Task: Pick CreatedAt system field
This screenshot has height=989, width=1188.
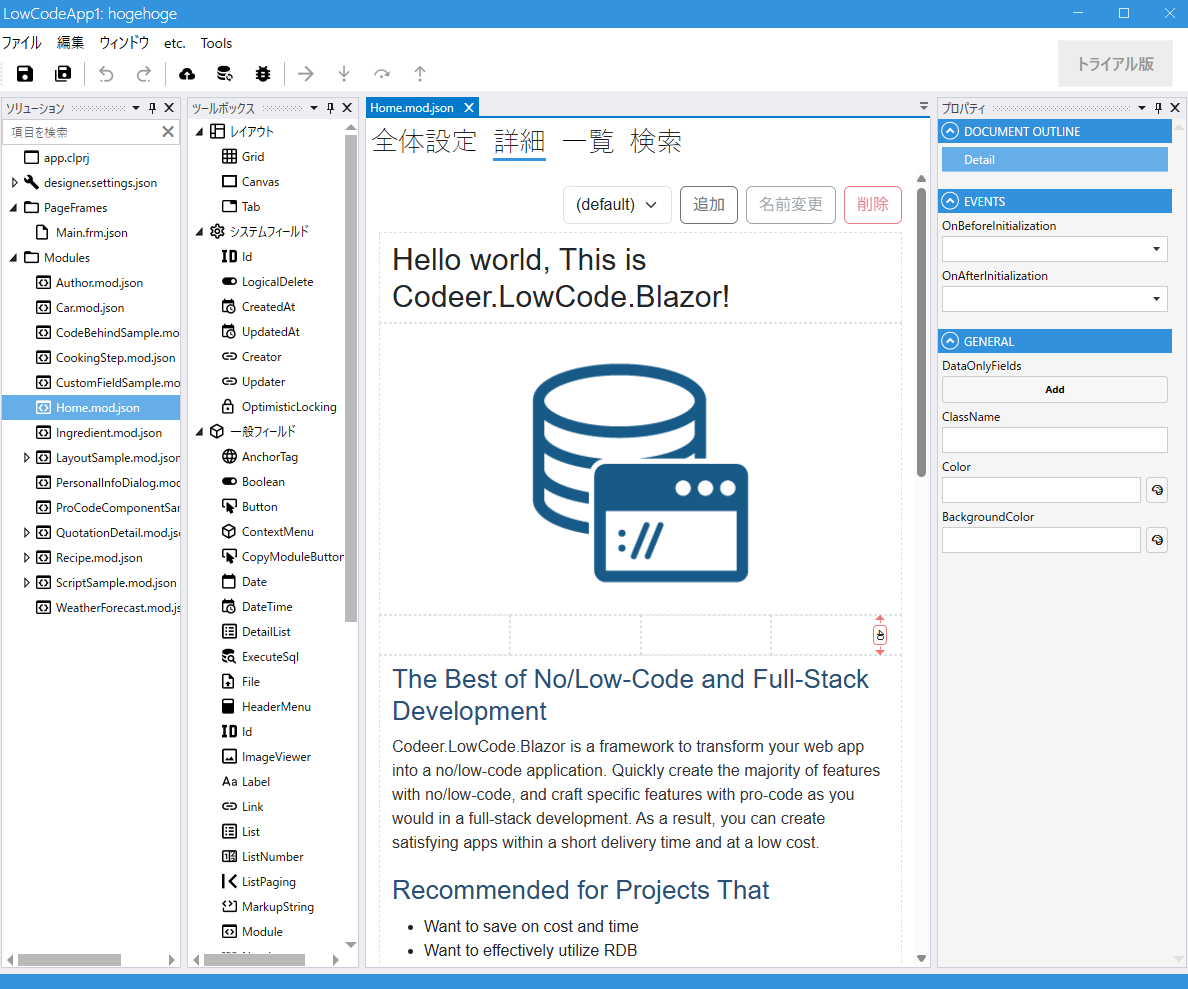Action: pyautogui.click(x=258, y=306)
